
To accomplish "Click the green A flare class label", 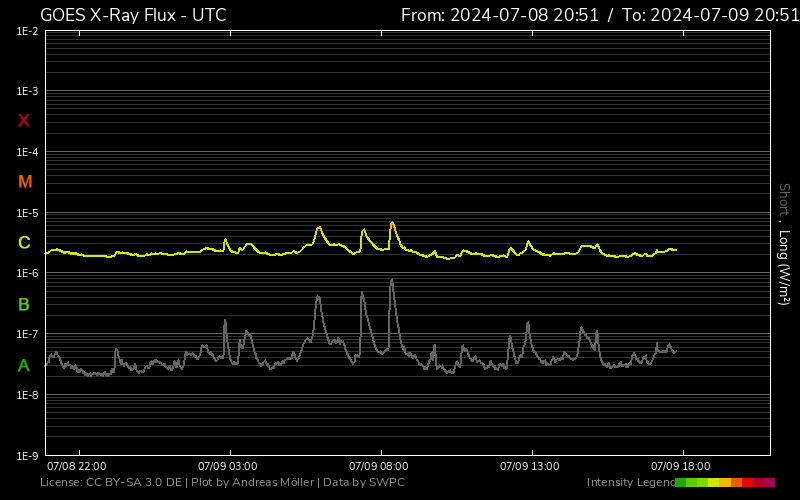I will 24,366.
